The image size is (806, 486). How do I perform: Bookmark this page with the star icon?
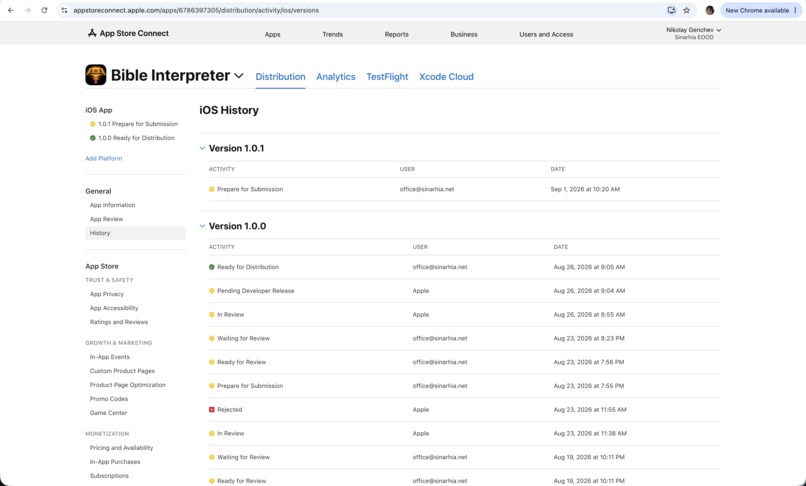tap(686, 10)
